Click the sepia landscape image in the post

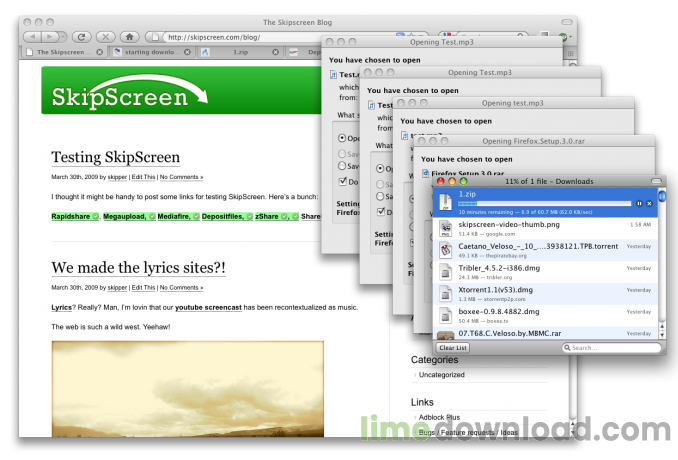click(x=188, y=389)
